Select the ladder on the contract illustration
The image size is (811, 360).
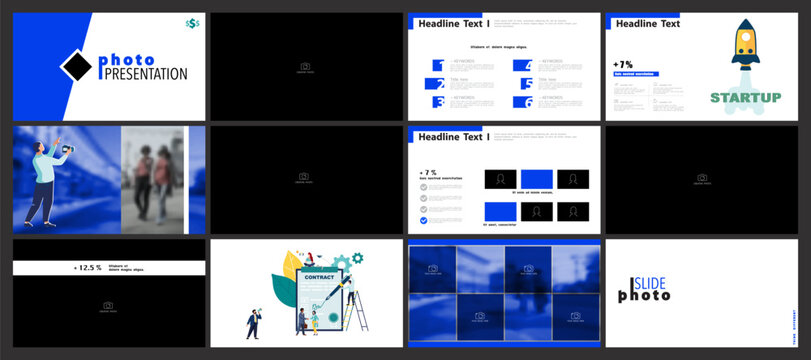(x=356, y=310)
